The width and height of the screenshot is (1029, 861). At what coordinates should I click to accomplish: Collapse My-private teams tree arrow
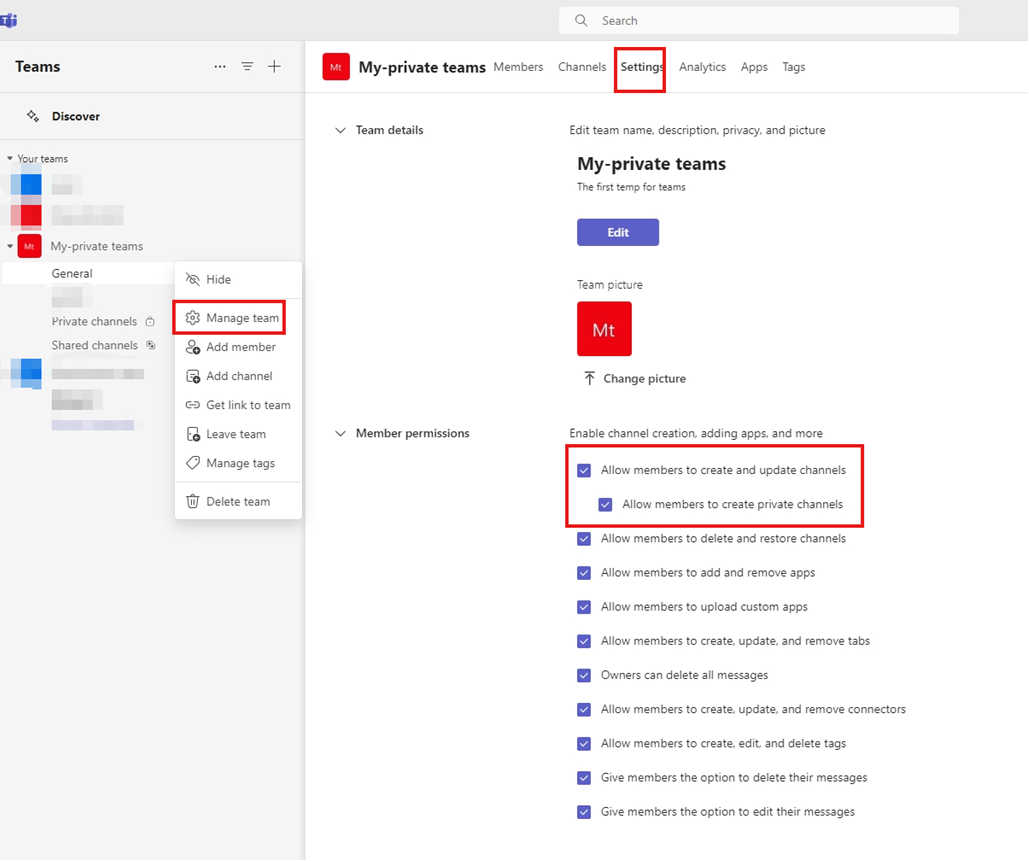pyautogui.click(x=10, y=246)
